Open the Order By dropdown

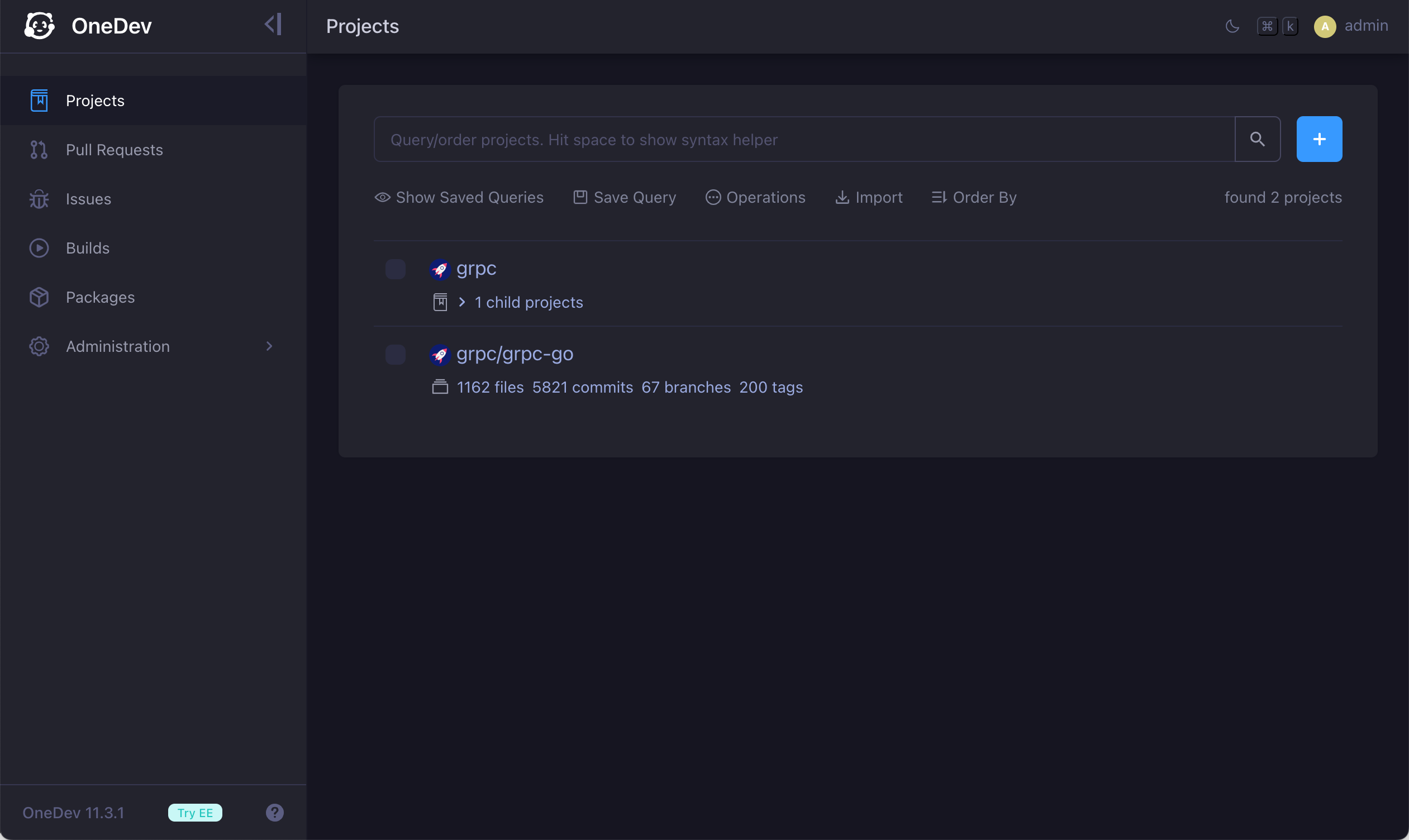point(984,197)
